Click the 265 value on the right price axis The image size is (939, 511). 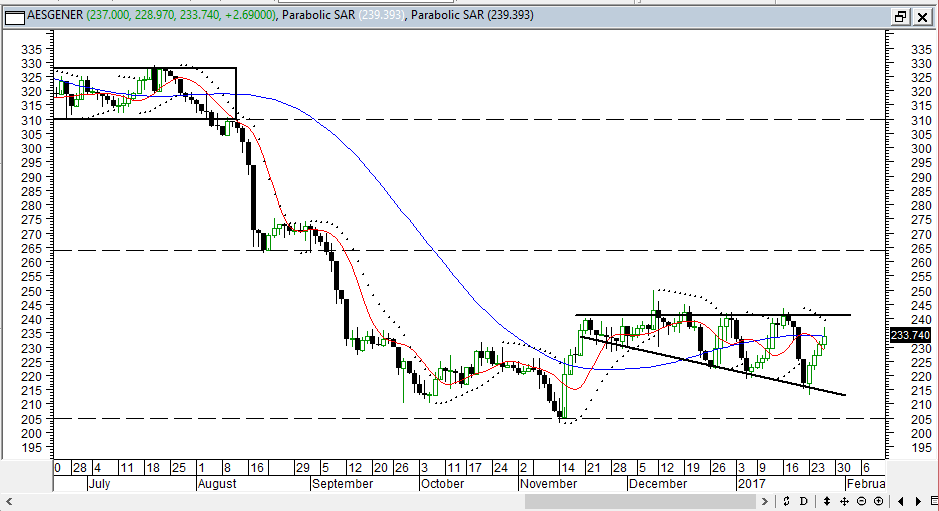(921, 249)
